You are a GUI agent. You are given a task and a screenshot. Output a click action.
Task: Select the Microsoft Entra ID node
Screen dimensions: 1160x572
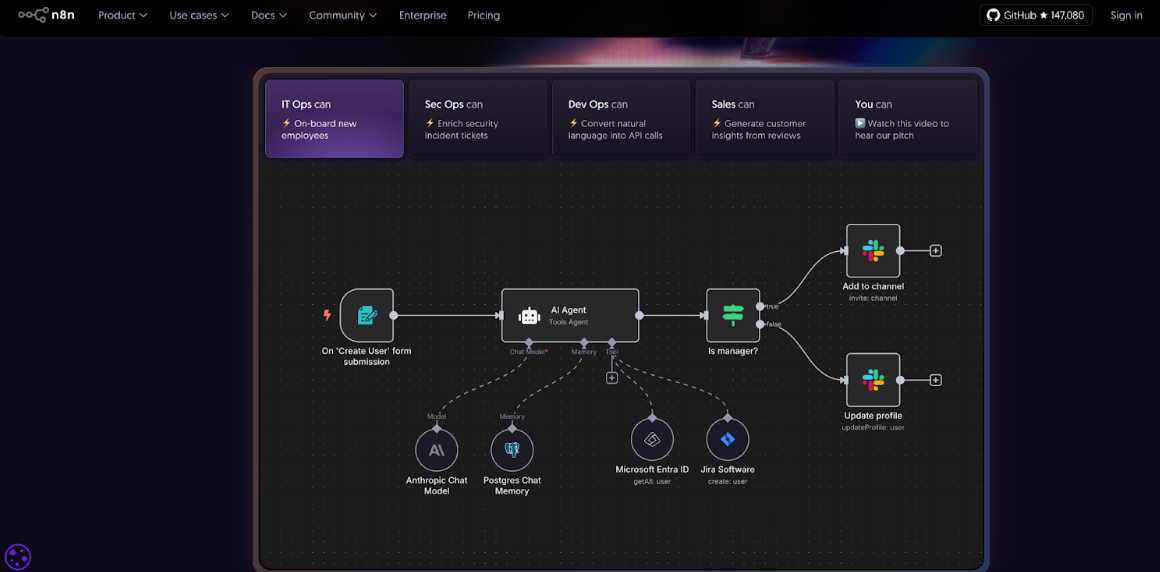pos(652,439)
